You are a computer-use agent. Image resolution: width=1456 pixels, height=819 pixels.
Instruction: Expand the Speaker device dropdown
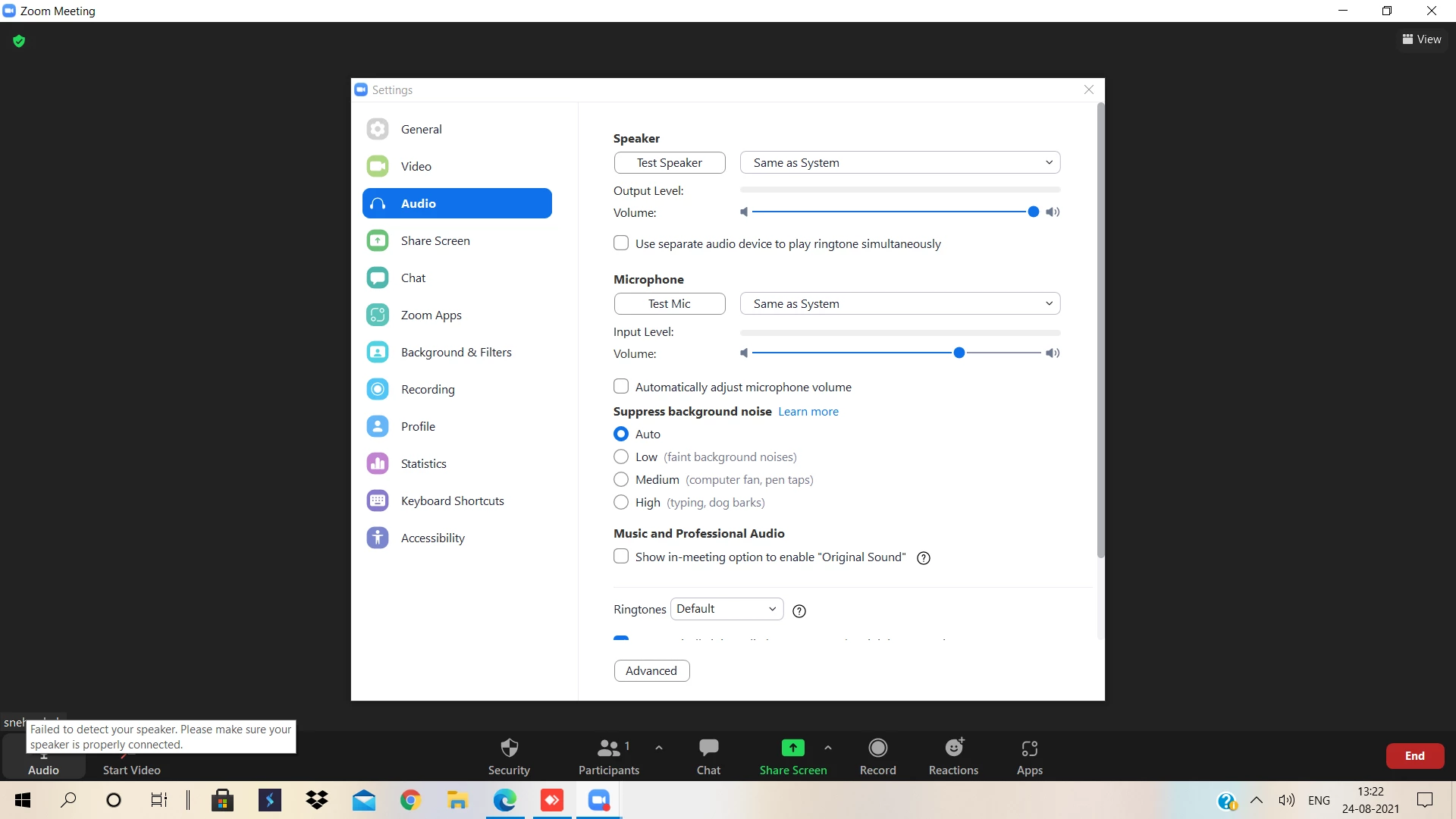click(x=899, y=162)
